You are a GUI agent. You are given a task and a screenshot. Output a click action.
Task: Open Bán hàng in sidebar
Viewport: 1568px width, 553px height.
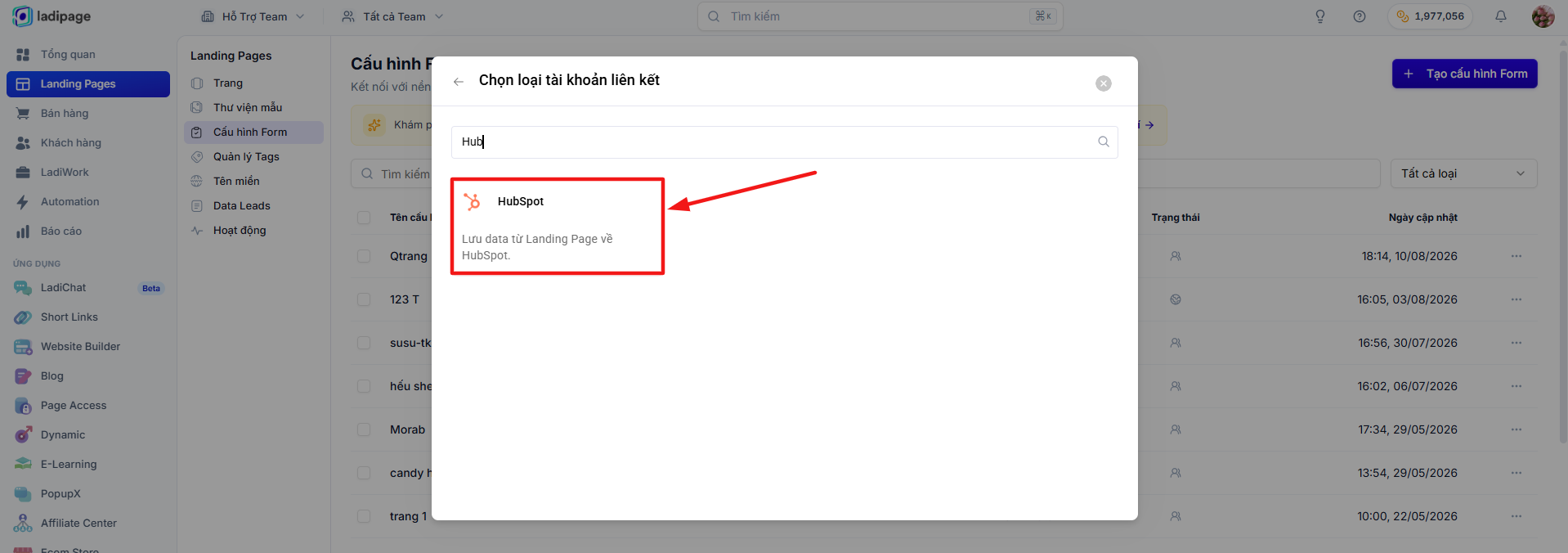tap(88, 113)
